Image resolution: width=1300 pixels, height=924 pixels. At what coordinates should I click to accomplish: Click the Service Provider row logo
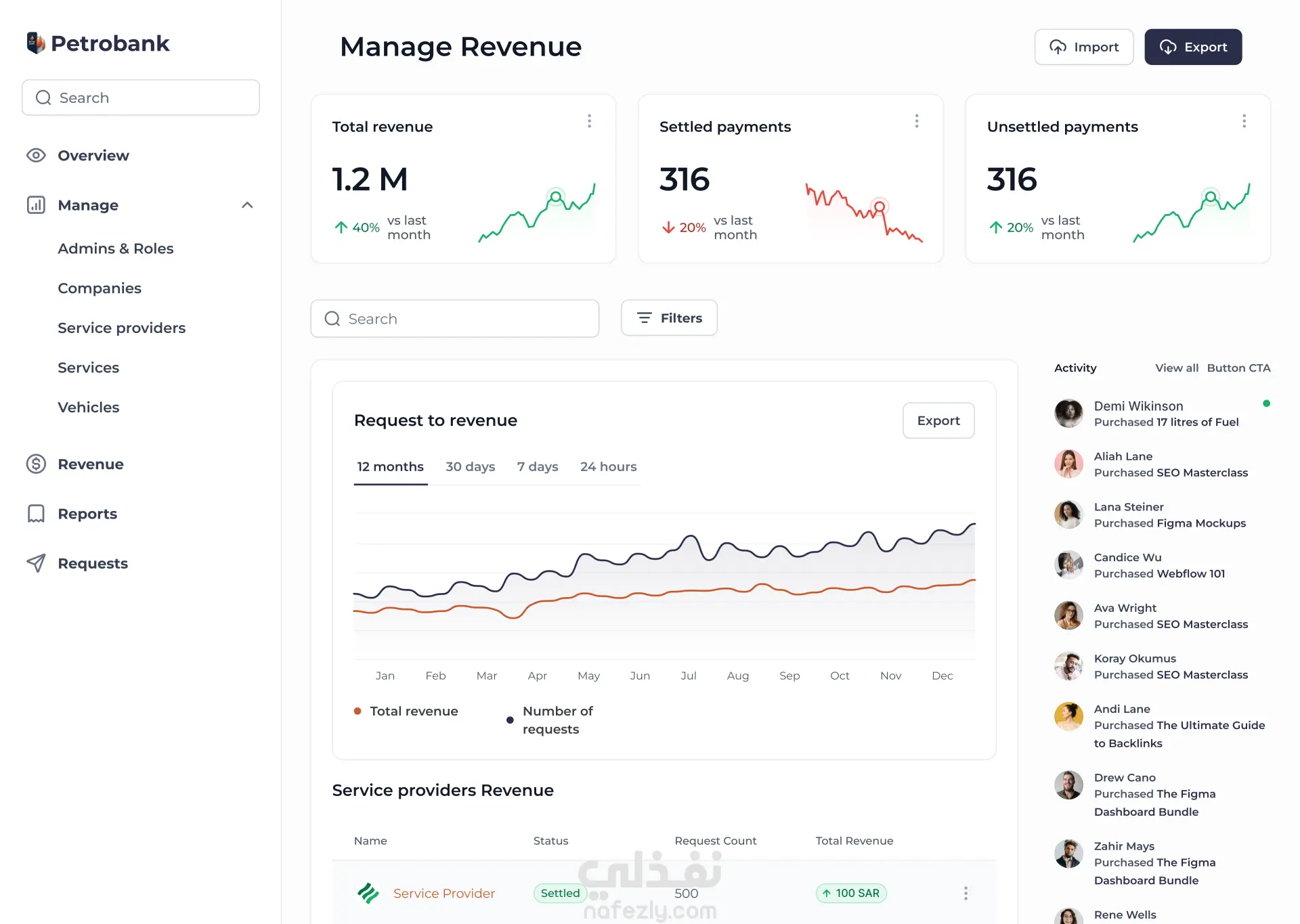[x=368, y=894]
